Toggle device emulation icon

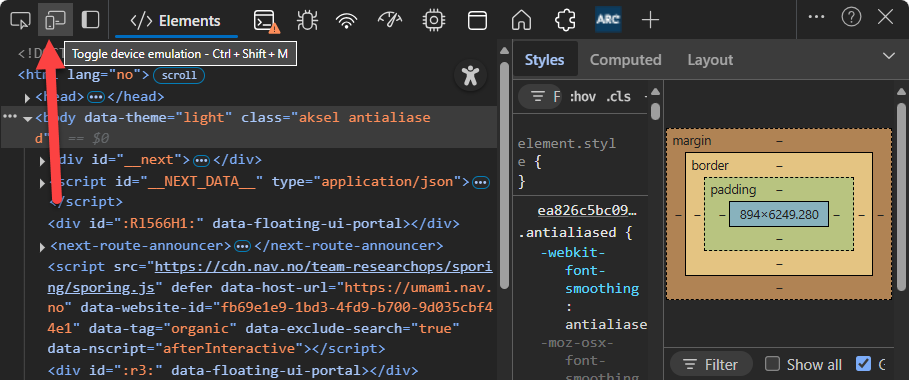[x=55, y=20]
